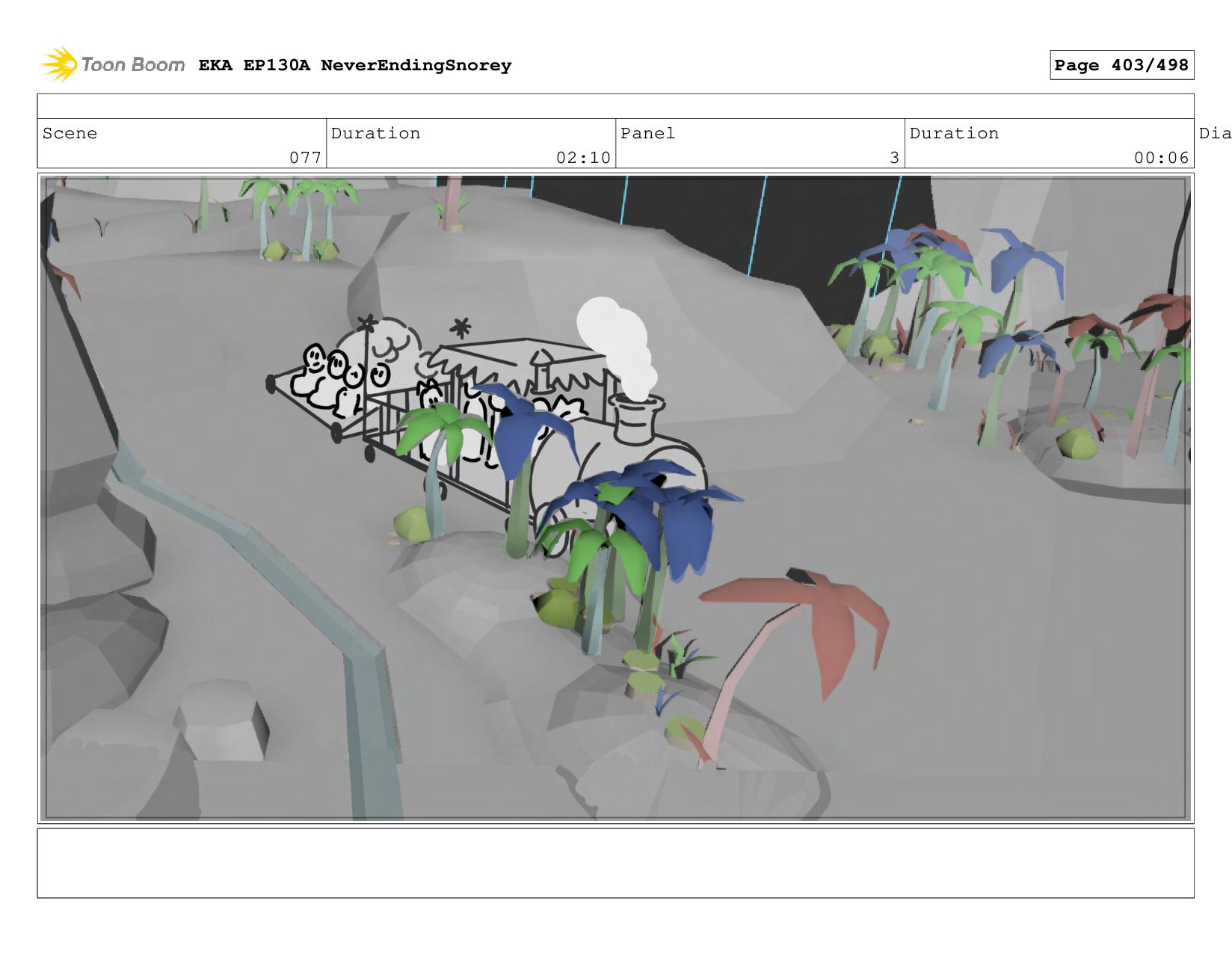Click the empty notes box below panel

tap(615, 863)
